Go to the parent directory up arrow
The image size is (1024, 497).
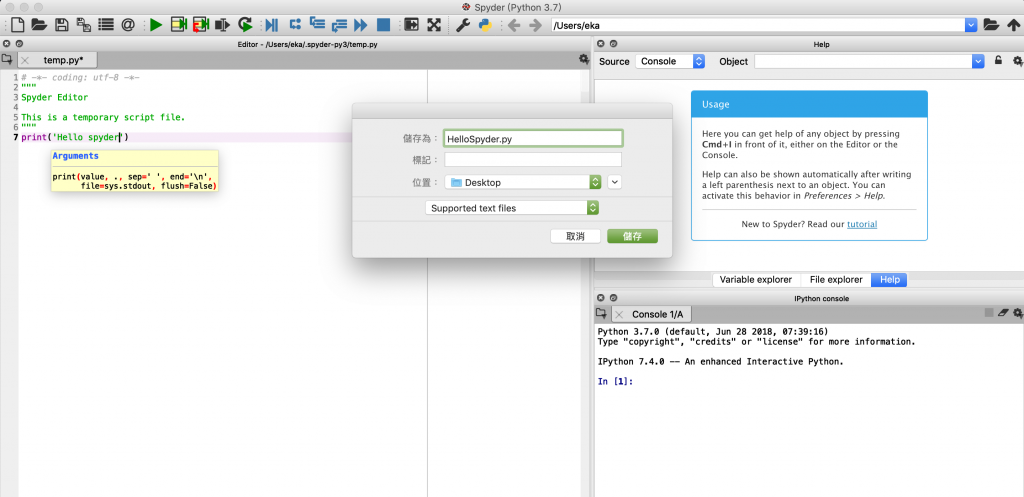click(x=1013, y=25)
